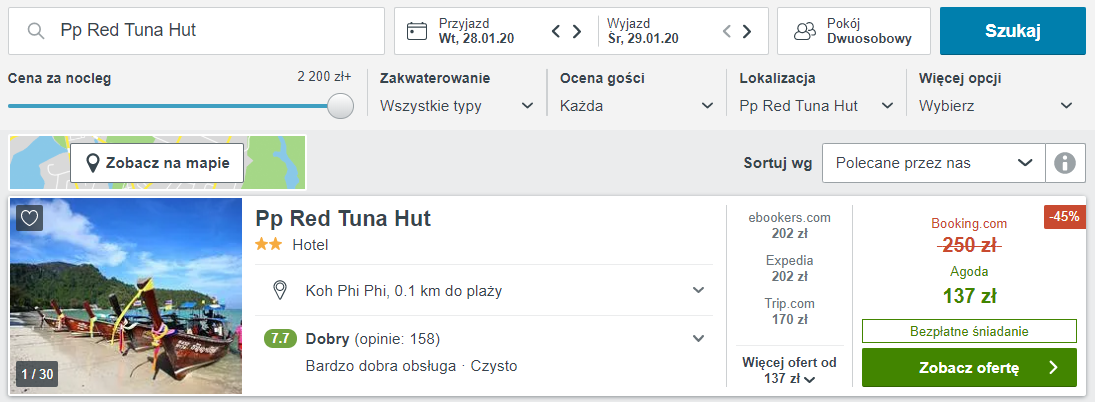Expand the Dobry reviews section
This screenshot has height=402, width=1095.
(484, 339)
